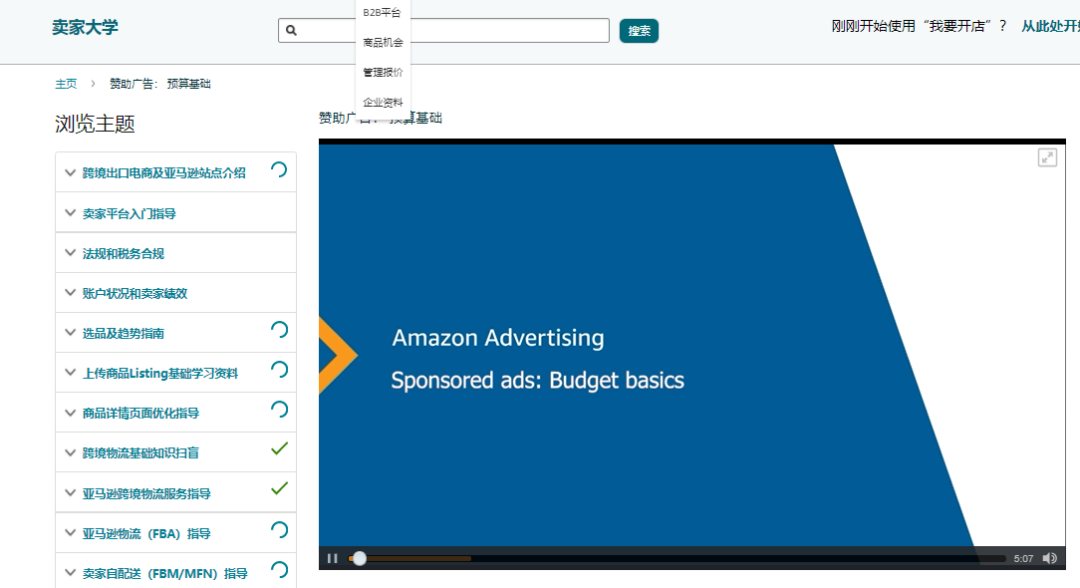Click the search magnifier icon
Viewport: 1080px width, 588px height.
click(x=291, y=30)
